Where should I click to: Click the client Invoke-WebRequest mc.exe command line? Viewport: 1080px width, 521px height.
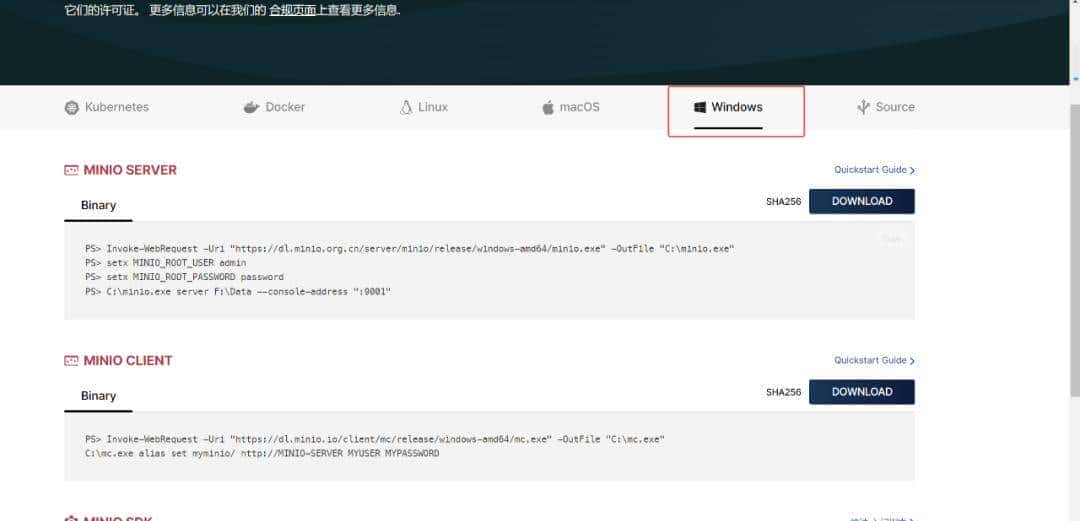click(375, 438)
